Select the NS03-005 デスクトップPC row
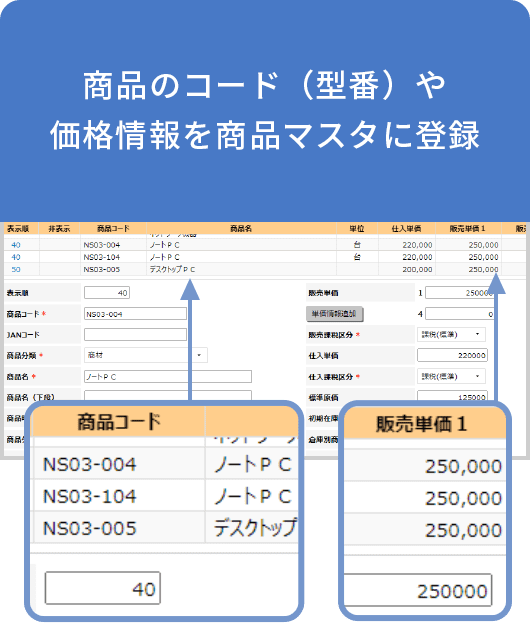Viewport: 530px width, 623px height. (265, 269)
